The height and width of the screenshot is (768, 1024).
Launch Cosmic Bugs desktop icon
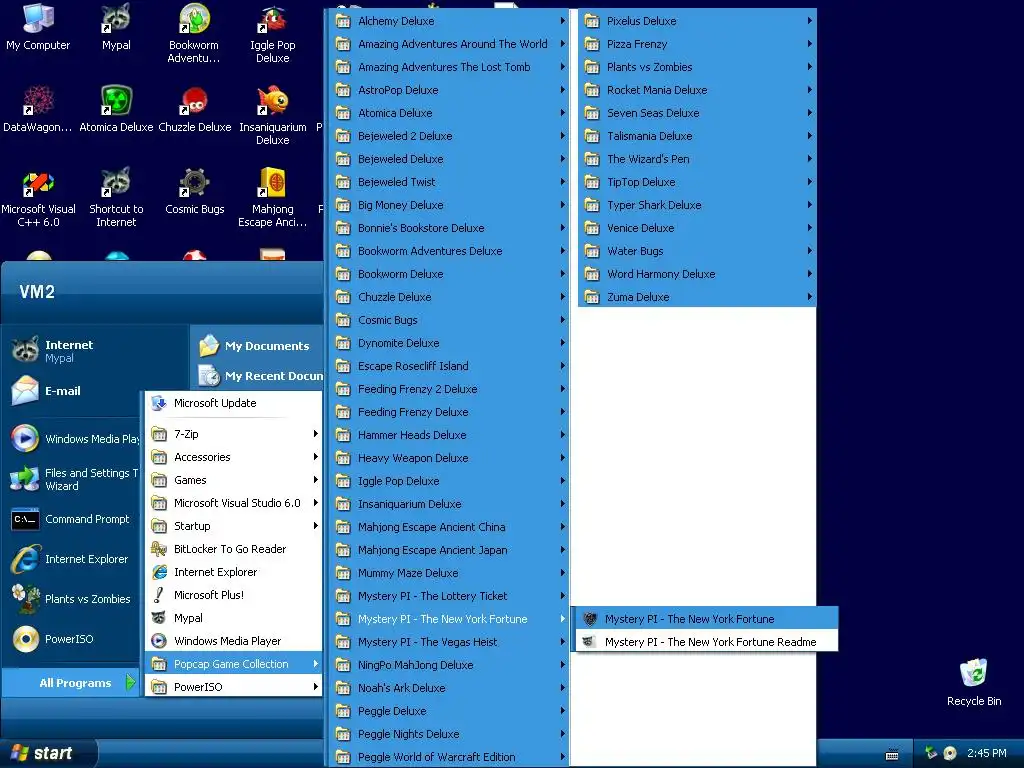point(195,191)
